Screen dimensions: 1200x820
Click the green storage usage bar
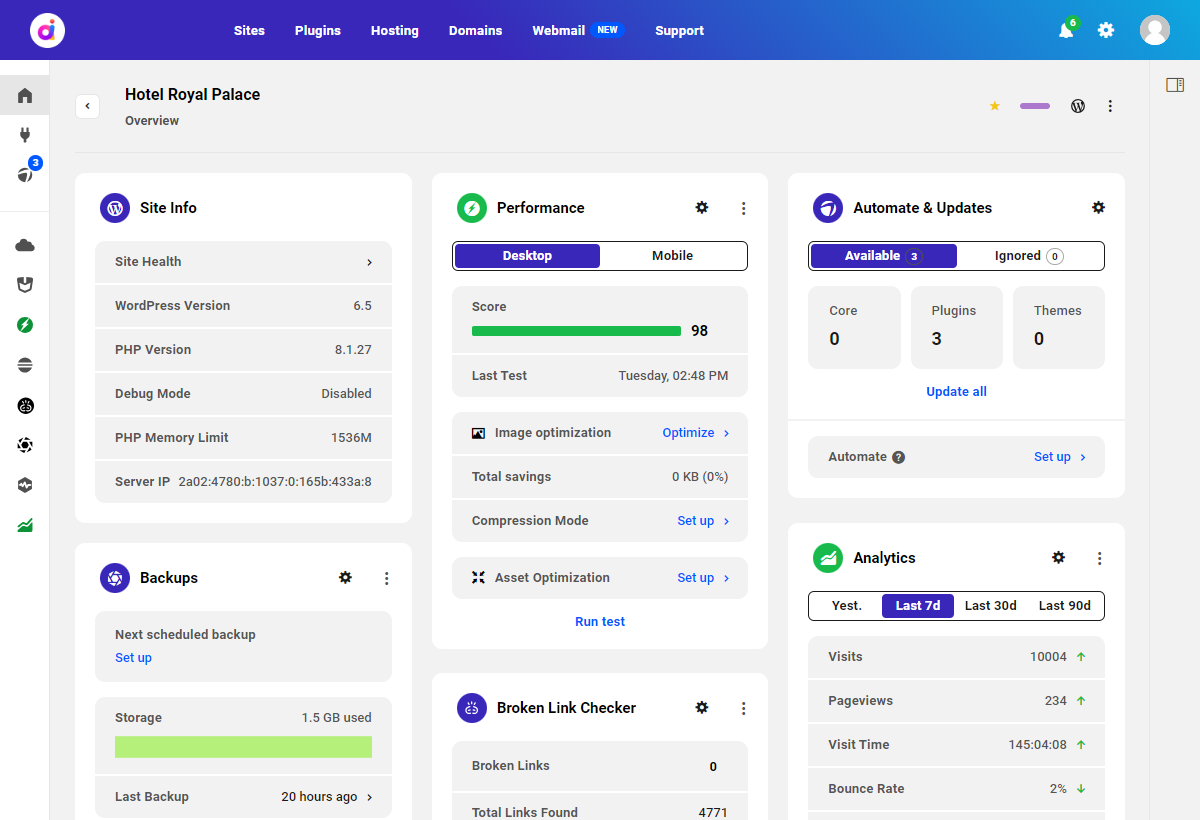click(x=243, y=747)
